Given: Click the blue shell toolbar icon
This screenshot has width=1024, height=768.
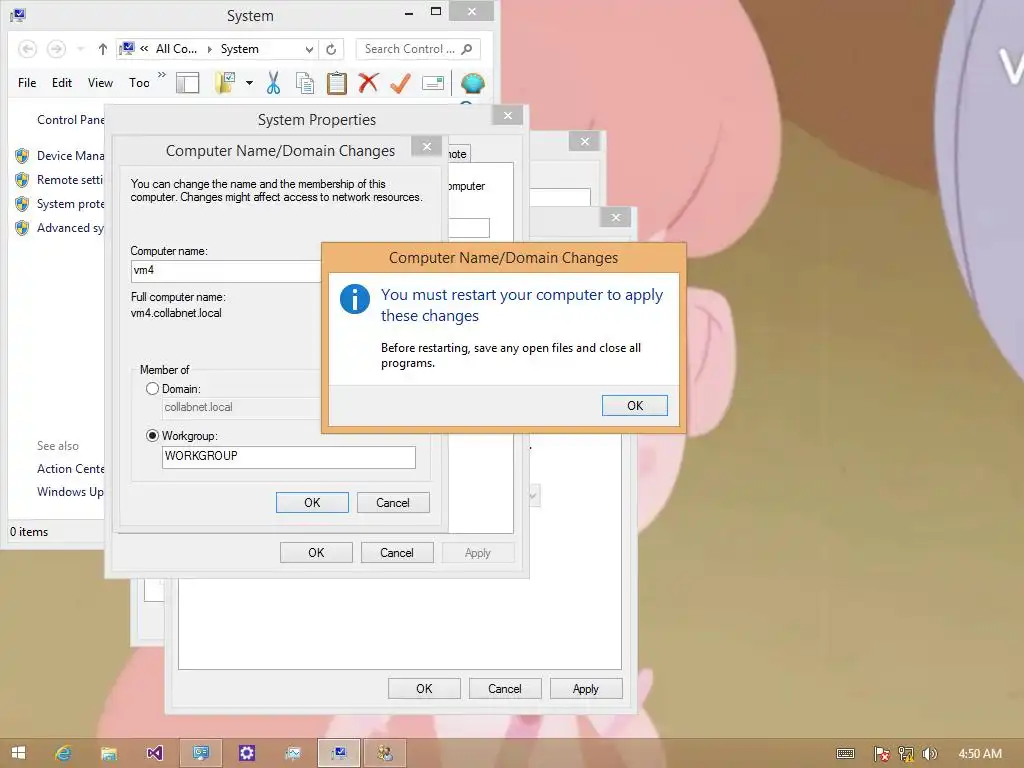Looking at the screenshot, I should coord(473,83).
